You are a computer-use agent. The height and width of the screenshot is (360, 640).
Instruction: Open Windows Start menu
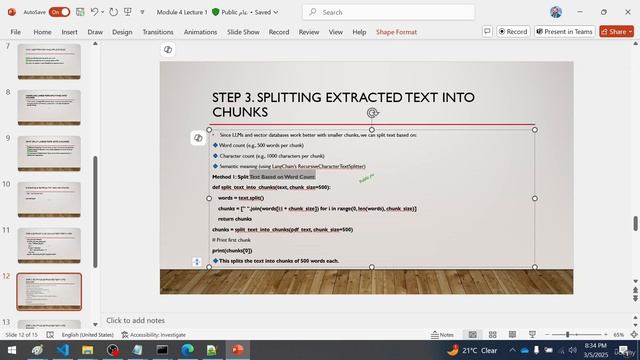click(12, 350)
